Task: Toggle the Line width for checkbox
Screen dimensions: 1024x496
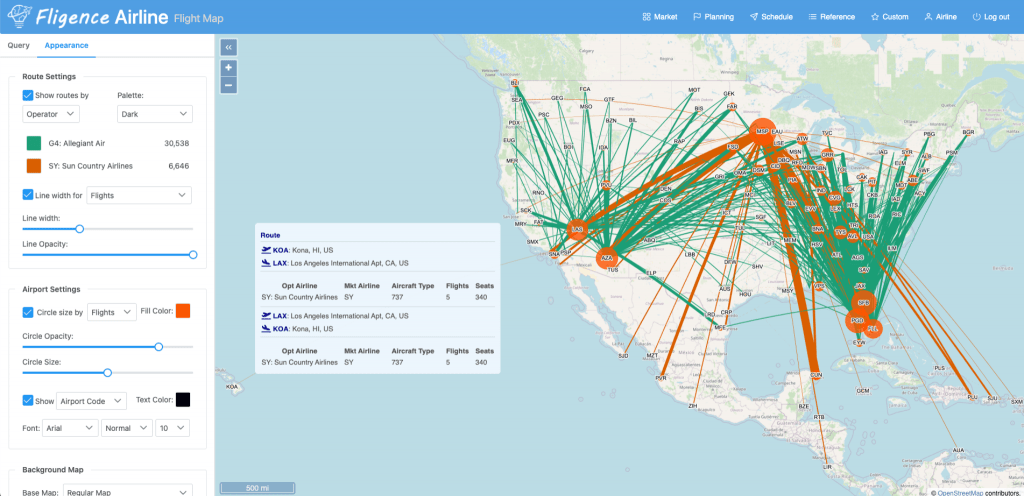Action: coord(28,196)
